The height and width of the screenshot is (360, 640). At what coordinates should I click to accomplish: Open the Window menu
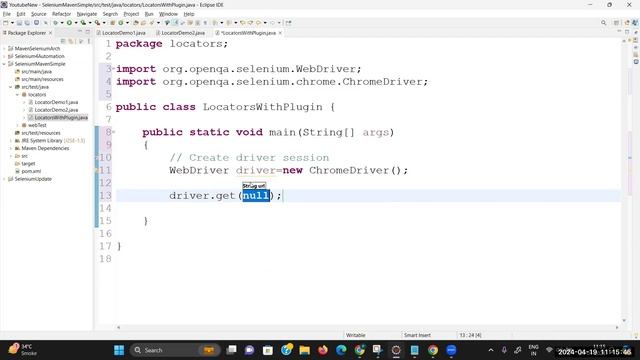[x=168, y=14]
